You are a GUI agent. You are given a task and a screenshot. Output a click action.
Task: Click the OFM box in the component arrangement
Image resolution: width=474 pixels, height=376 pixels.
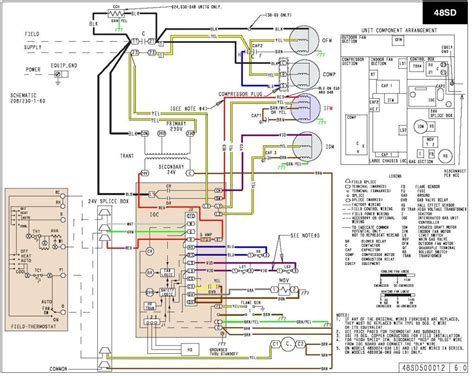(398, 40)
